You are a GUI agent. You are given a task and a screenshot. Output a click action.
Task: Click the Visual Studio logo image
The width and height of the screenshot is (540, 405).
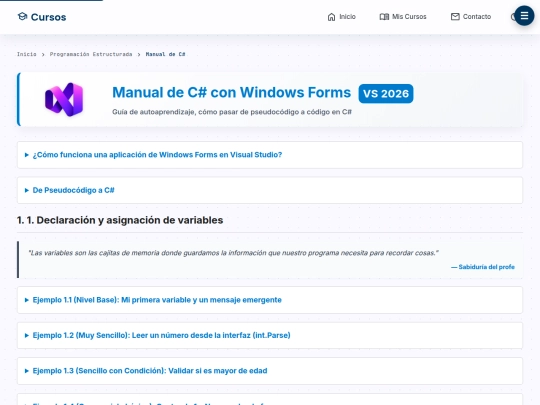pyautogui.click(x=64, y=99)
